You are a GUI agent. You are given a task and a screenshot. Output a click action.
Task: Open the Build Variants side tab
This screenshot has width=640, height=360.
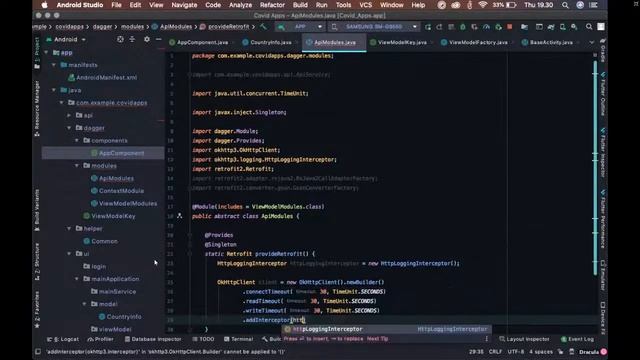coord(37,210)
